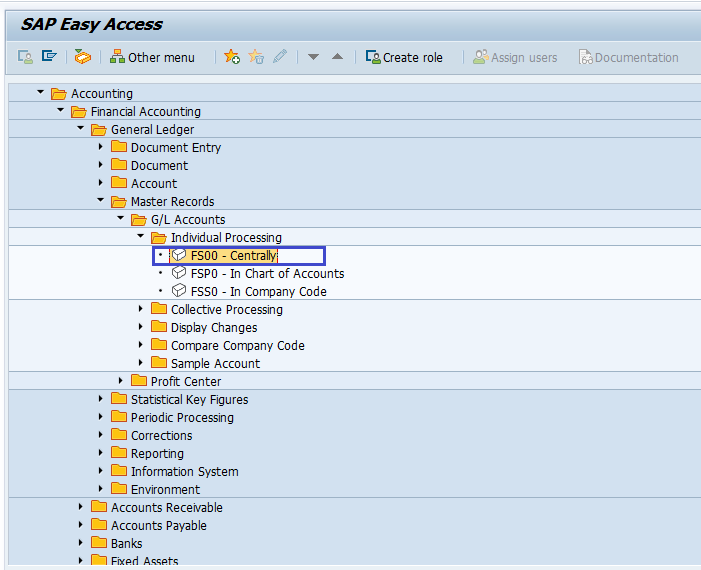Click the Accounts Payable label
This screenshot has height=570, width=701.
(x=159, y=526)
